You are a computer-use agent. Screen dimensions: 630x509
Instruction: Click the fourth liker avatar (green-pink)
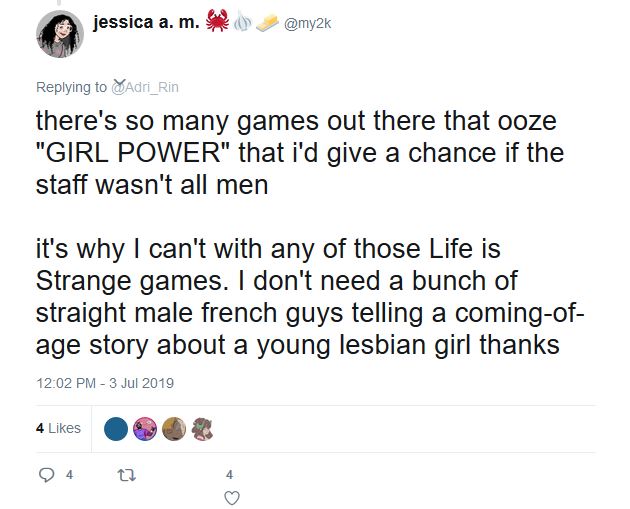[201, 429]
